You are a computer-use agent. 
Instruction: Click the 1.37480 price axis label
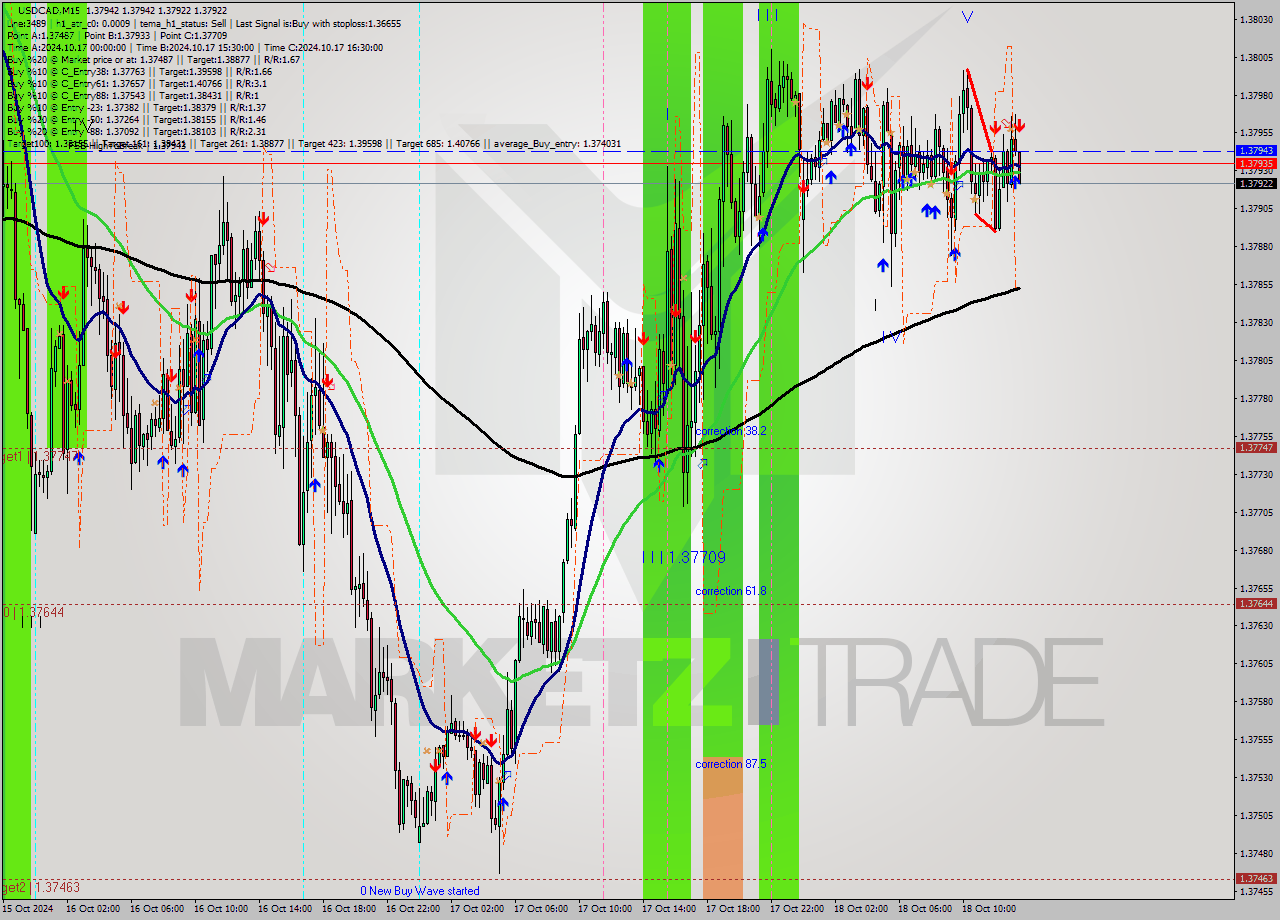tap(1257, 854)
